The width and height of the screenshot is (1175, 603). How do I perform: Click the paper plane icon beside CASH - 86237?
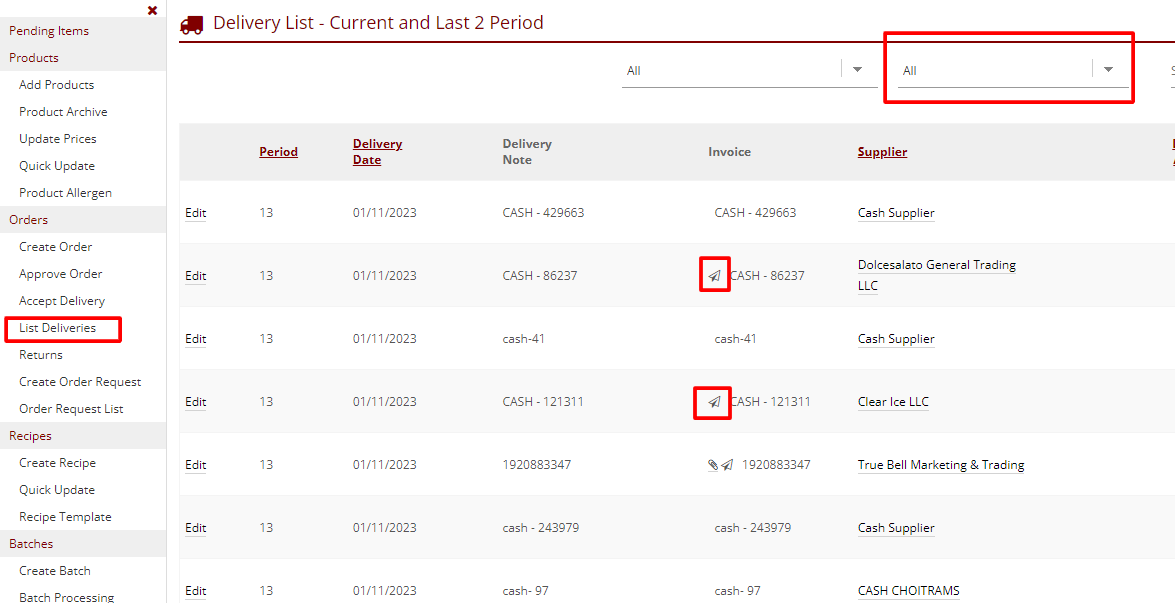pyautogui.click(x=714, y=275)
